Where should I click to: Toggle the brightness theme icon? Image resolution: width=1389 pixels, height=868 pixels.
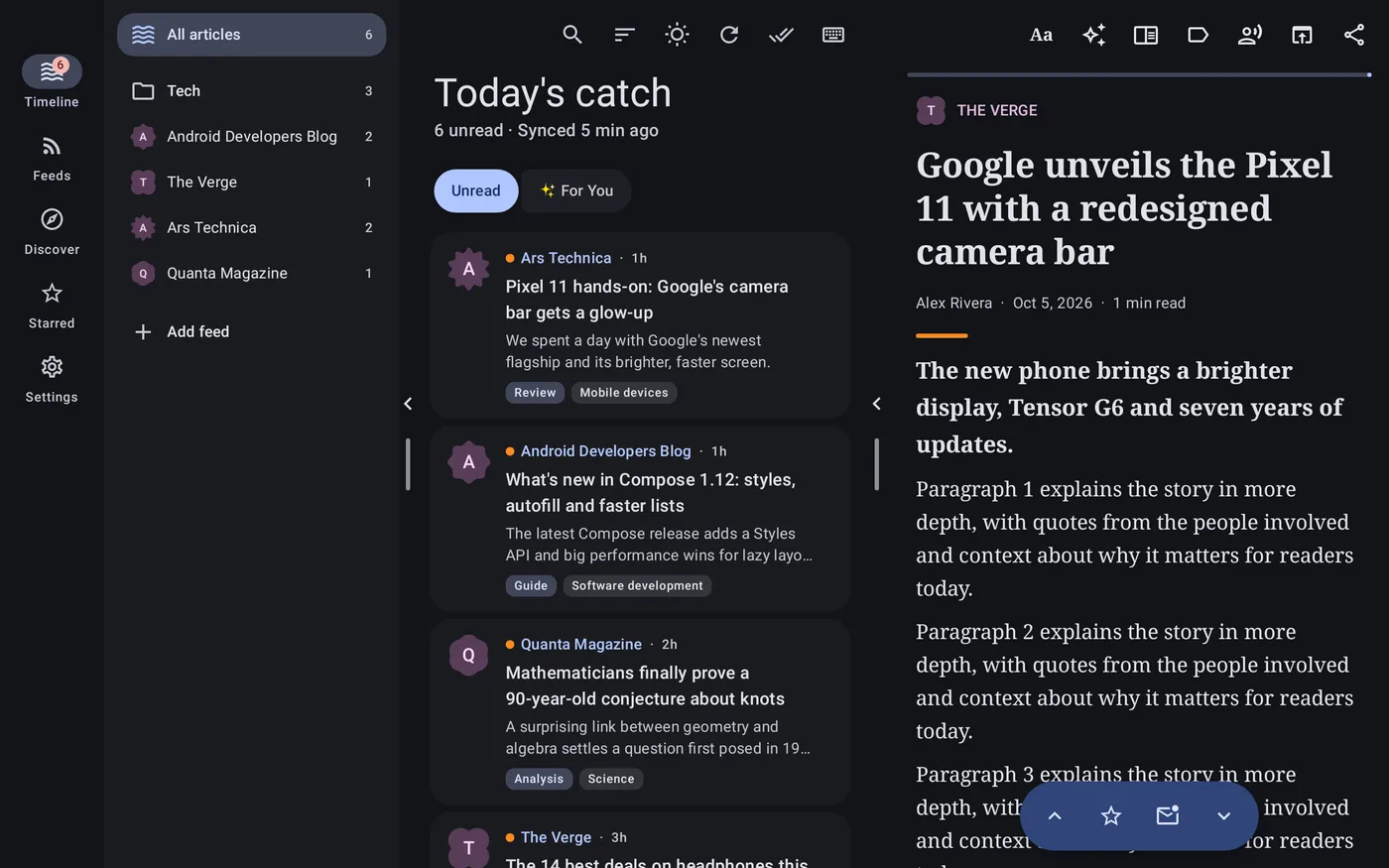point(677,35)
